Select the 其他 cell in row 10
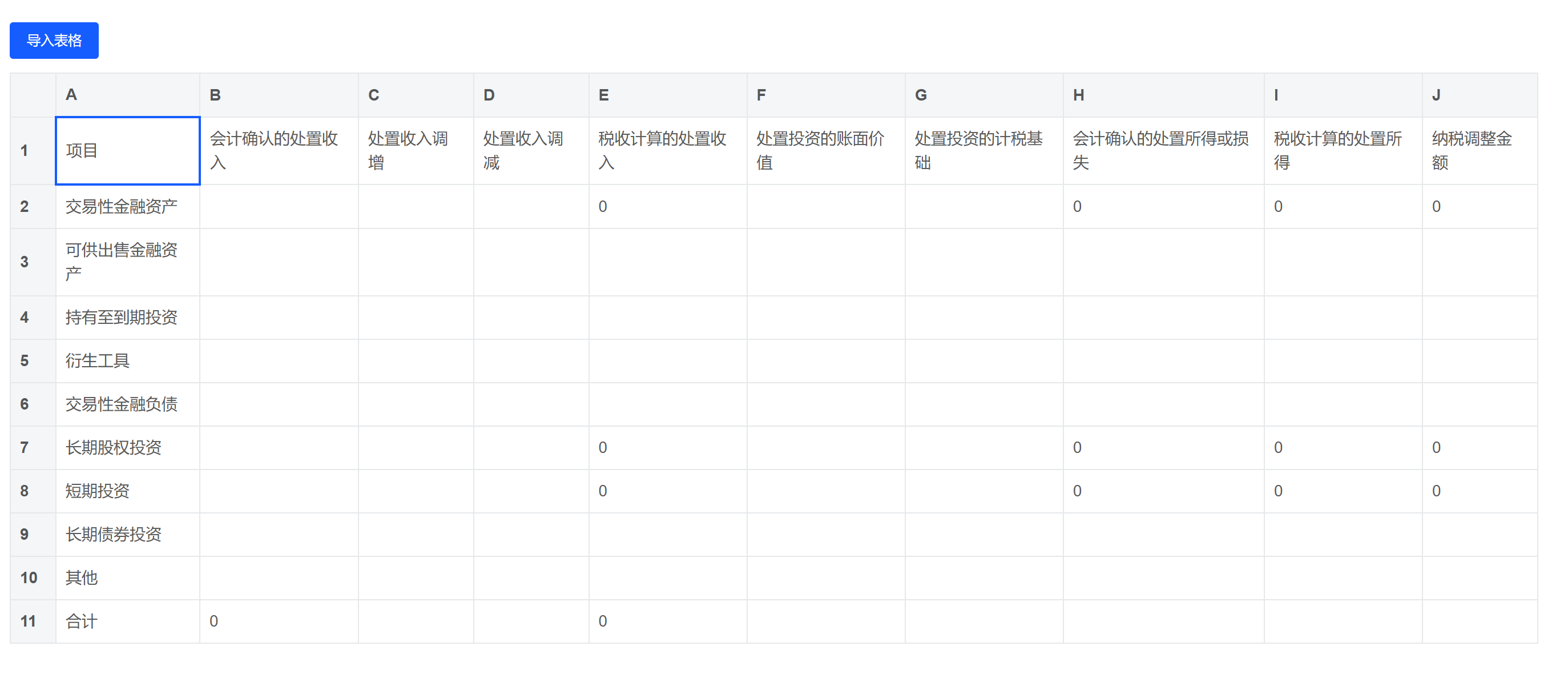Viewport: 1568px width, 674px height. [127, 578]
